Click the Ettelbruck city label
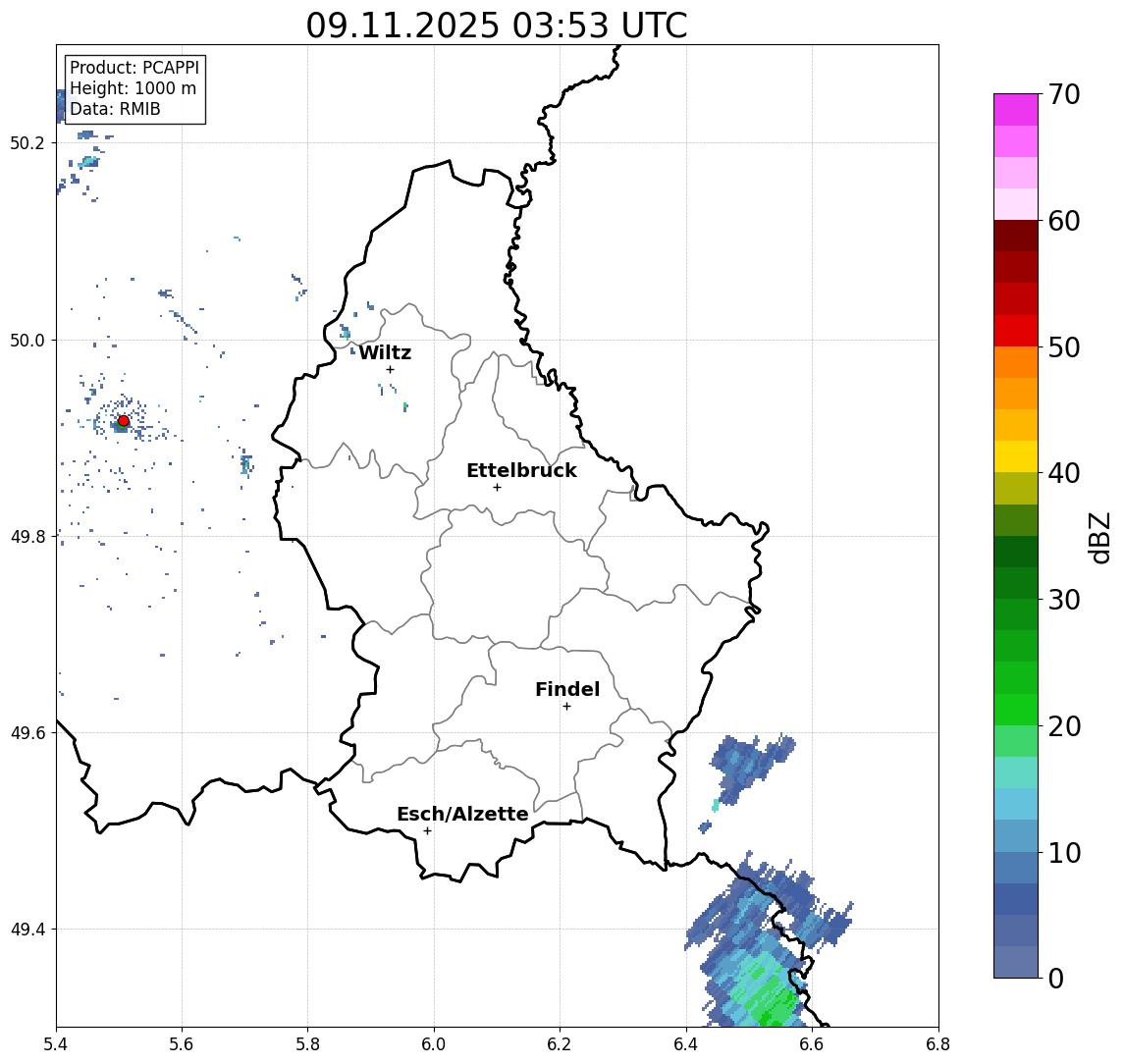 pyautogui.click(x=521, y=470)
